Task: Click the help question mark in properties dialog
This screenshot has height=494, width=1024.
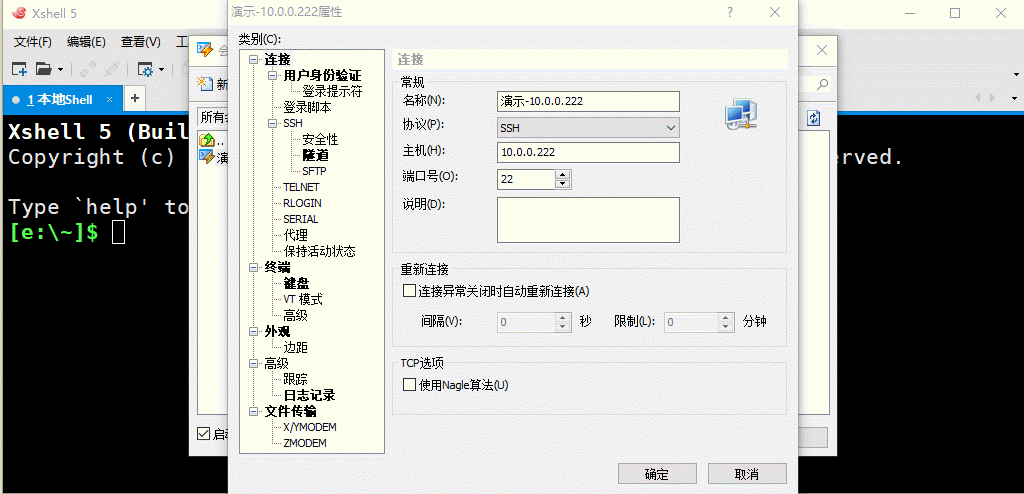Action: pos(729,12)
